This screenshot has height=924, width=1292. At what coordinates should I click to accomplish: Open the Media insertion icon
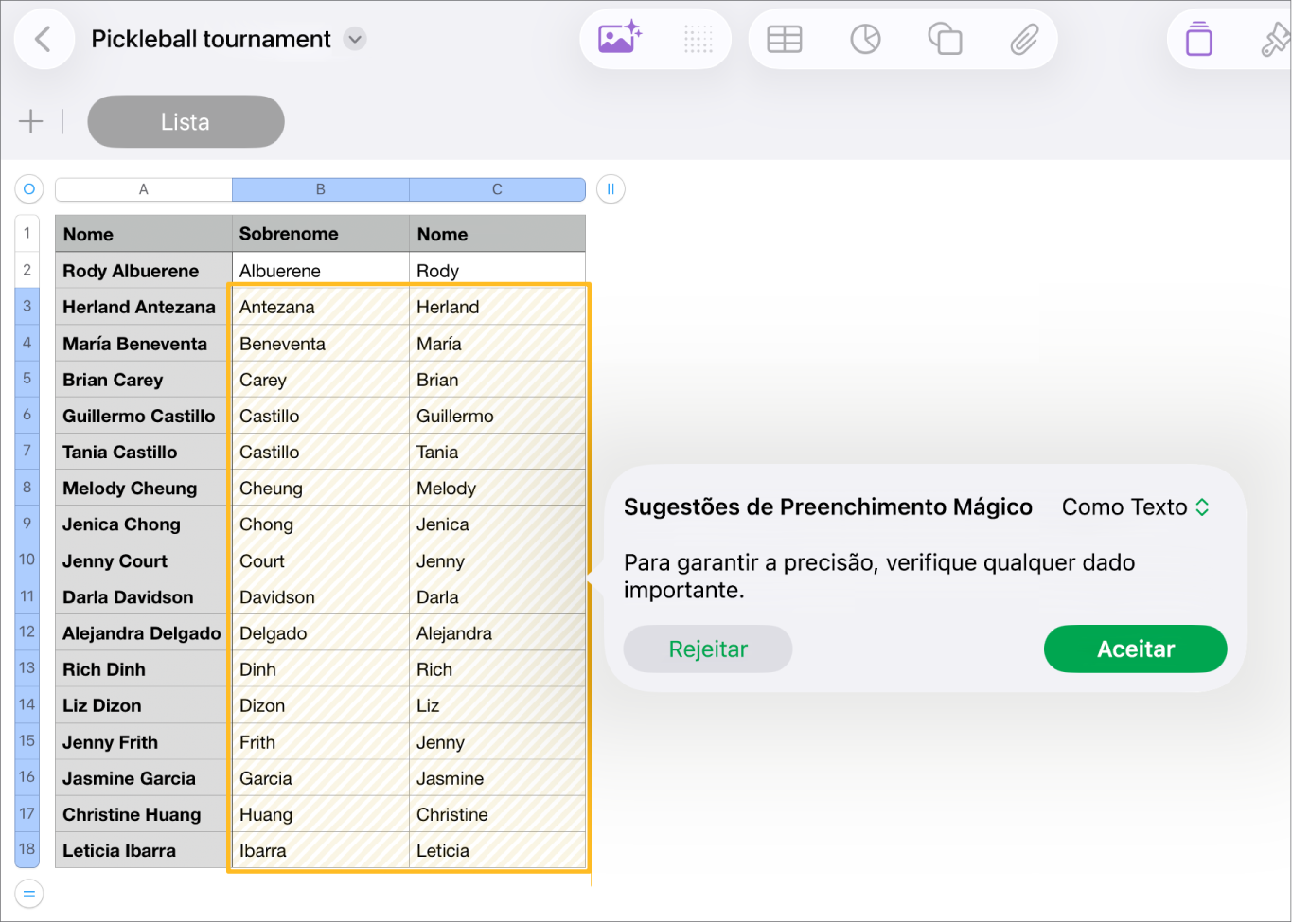point(619,39)
